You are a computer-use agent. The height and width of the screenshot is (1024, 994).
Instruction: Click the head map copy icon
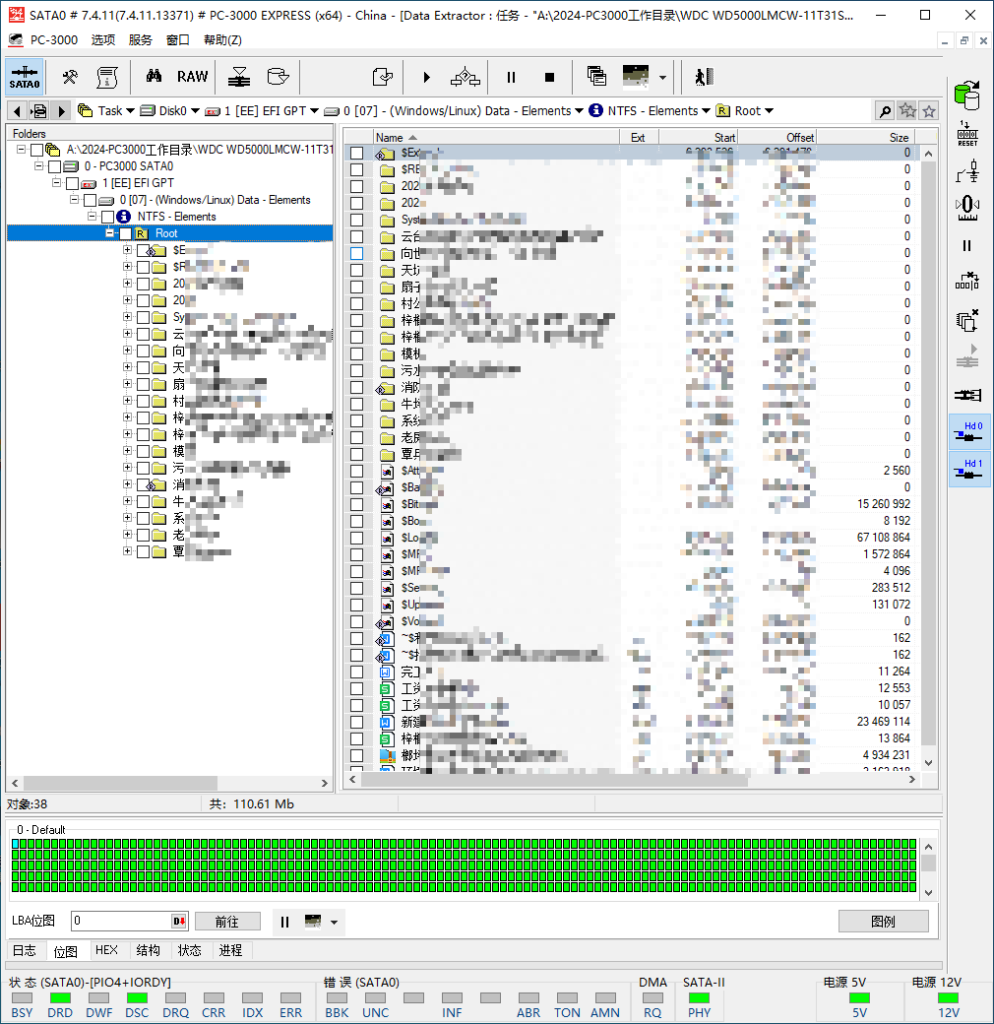(x=239, y=76)
